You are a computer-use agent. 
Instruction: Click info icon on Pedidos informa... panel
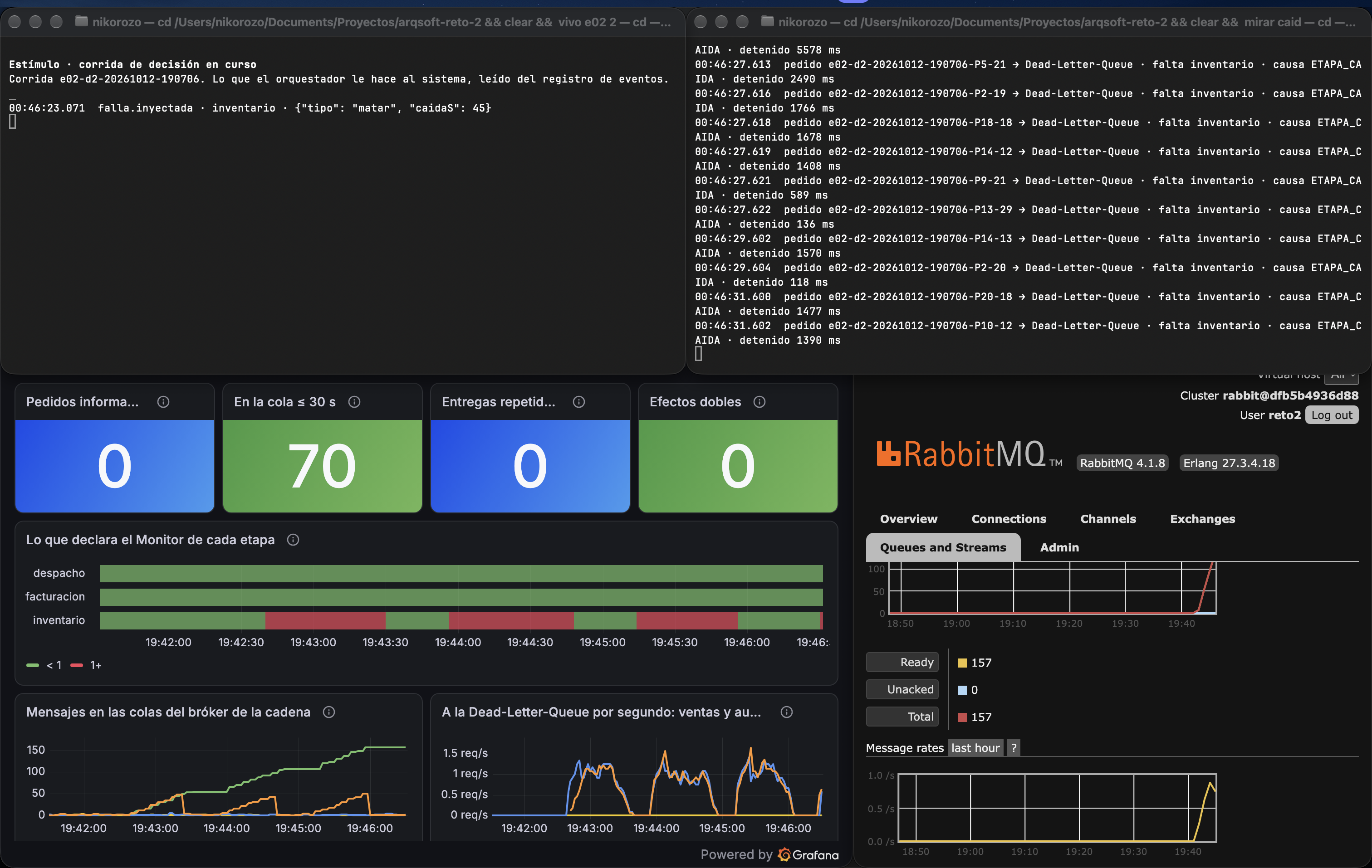(163, 401)
